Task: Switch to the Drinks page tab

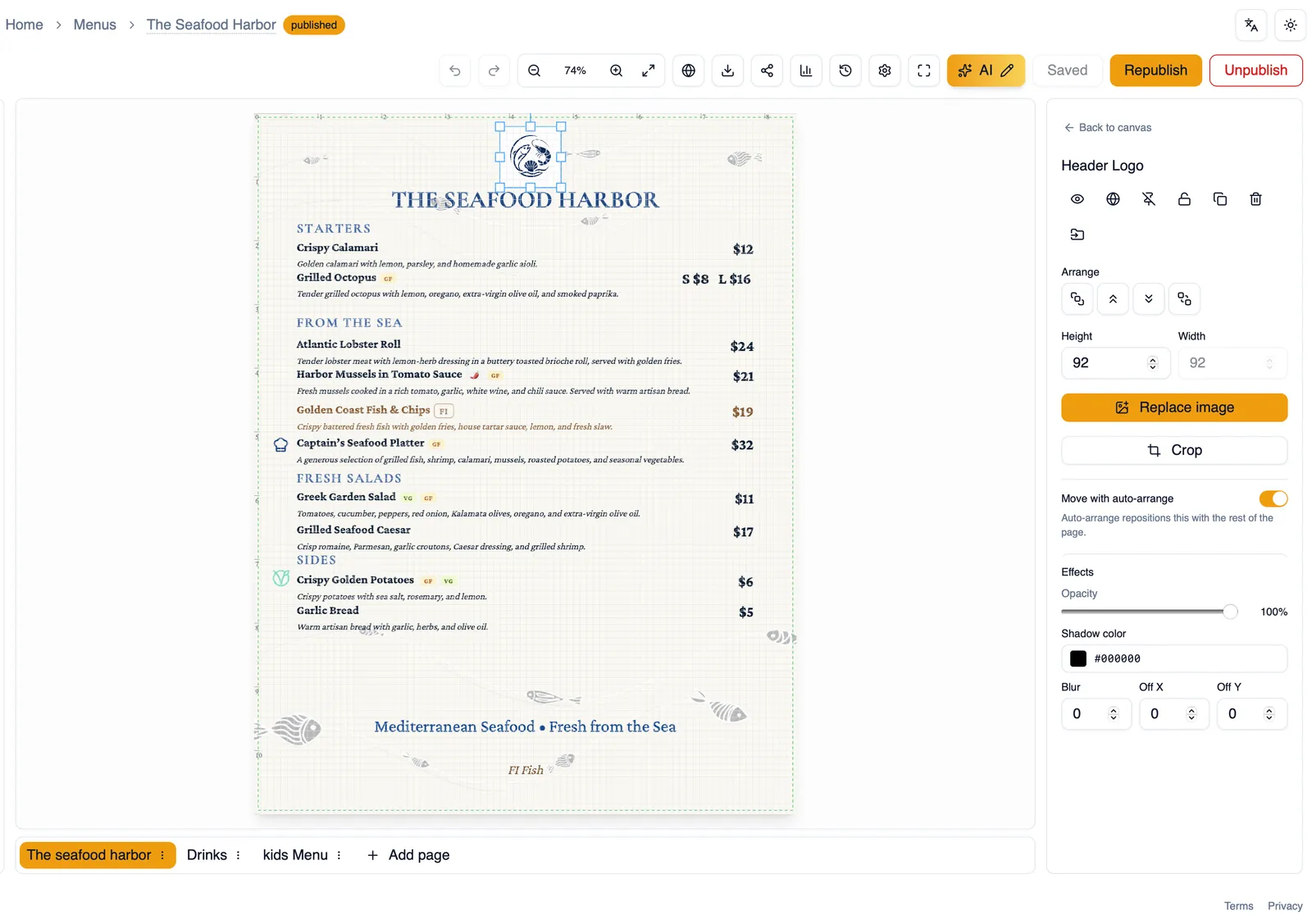Action: point(207,855)
